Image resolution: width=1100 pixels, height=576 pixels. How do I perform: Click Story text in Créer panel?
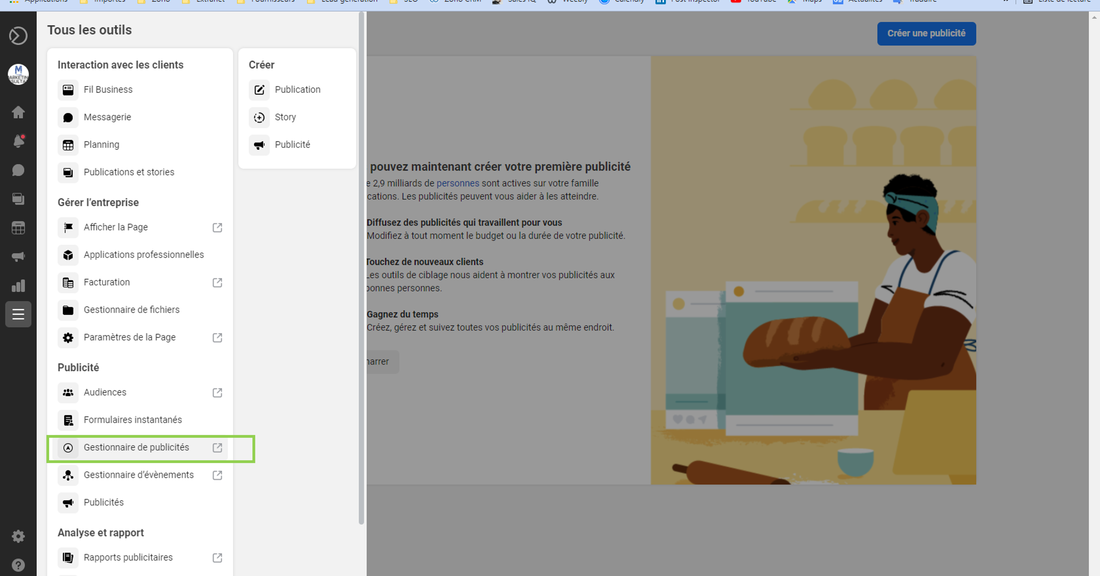[286, 117]
